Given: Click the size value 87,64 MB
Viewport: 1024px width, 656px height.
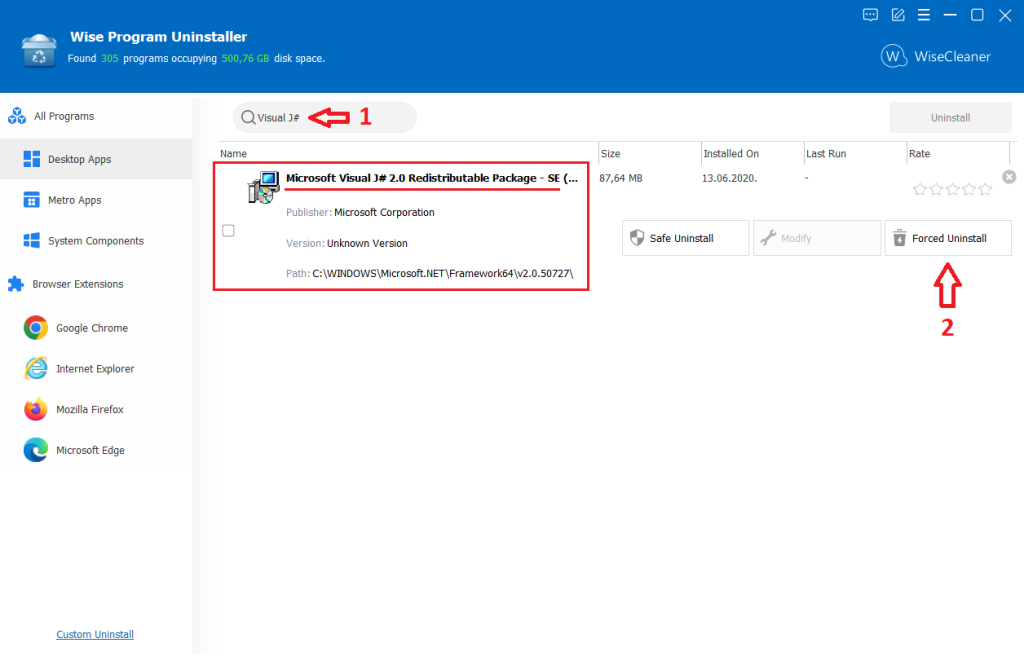Looking at the screenshot, I should pyautogui.click(x=620, y=178).
